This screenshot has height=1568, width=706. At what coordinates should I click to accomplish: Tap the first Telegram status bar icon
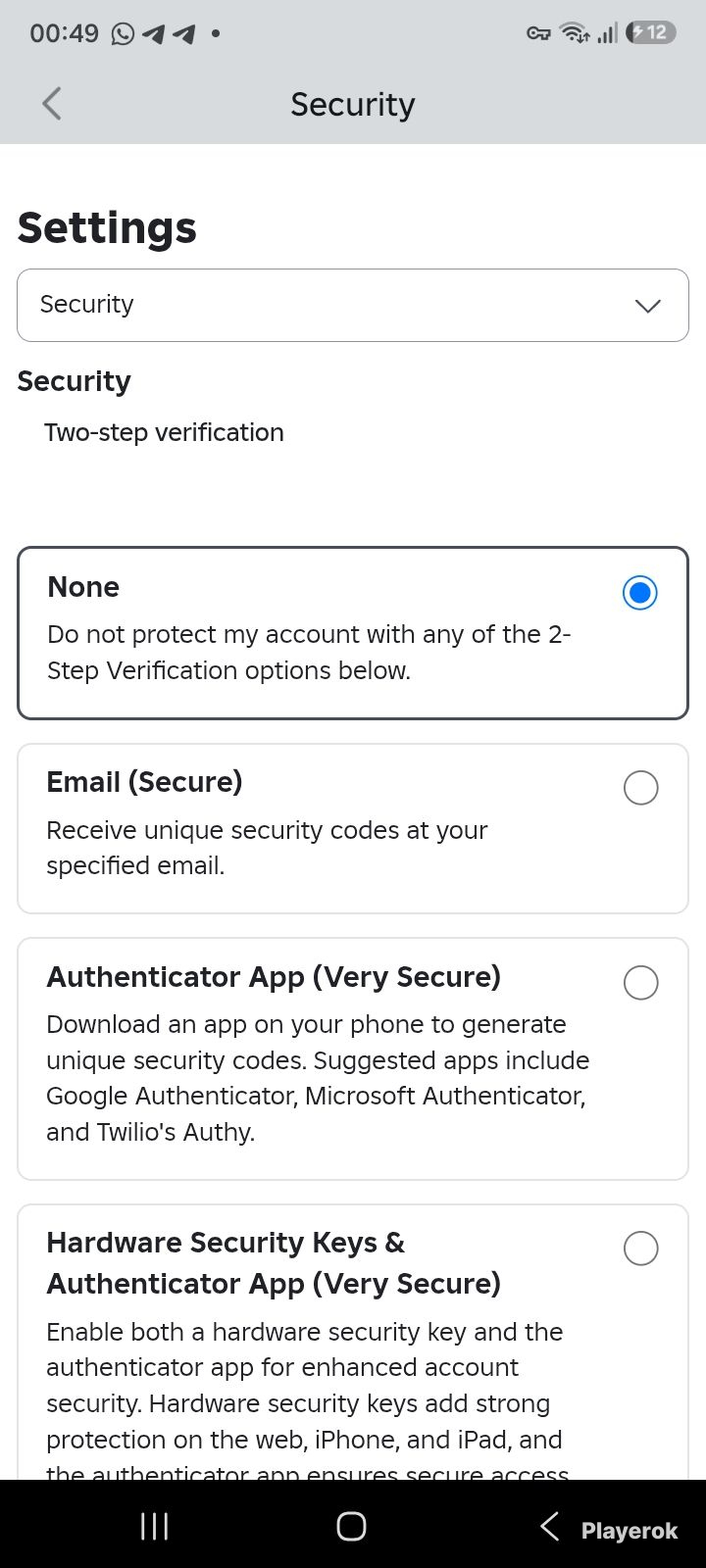tap(154, 34)
